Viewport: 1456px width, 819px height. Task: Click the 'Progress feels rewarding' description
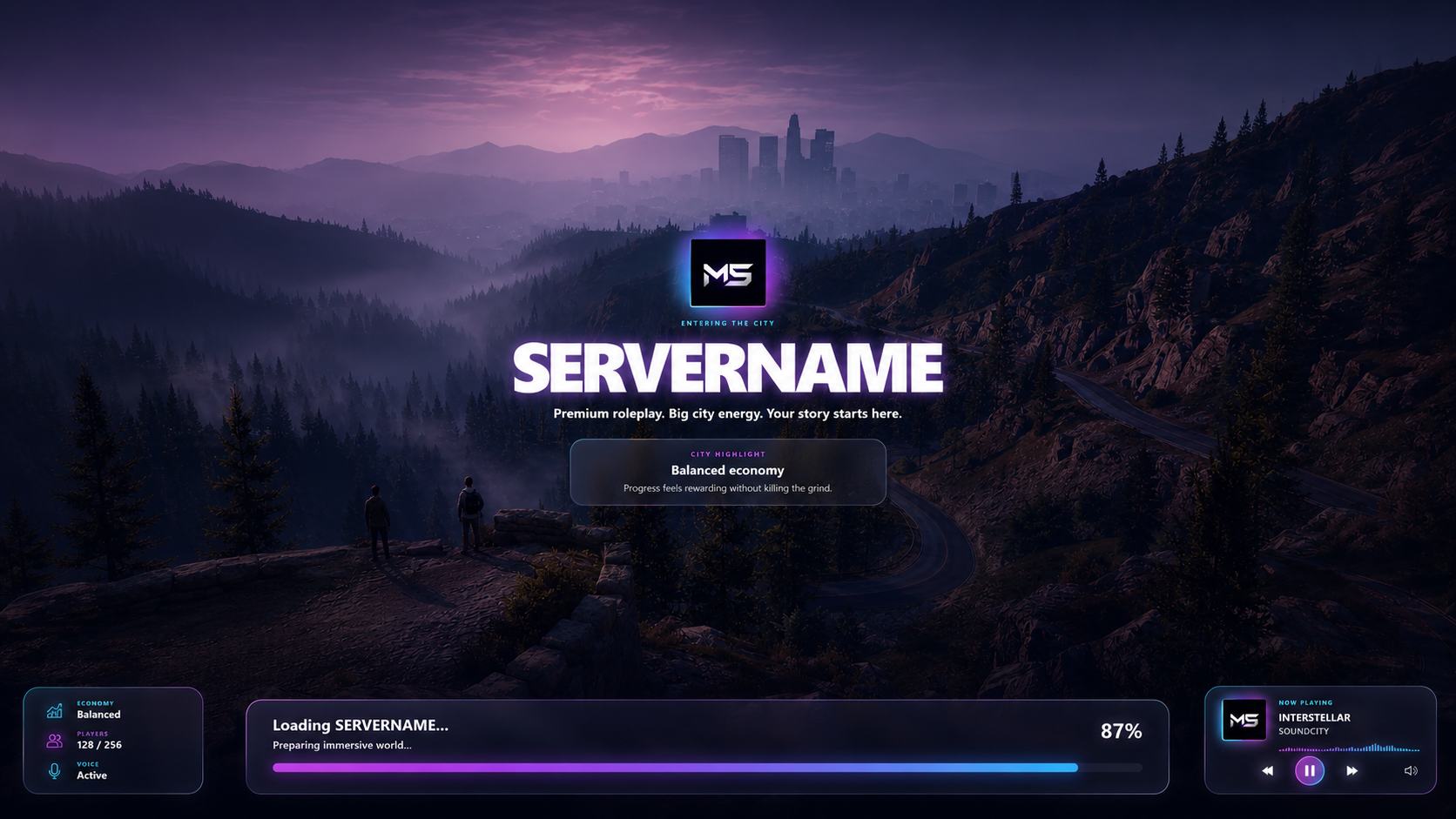(728, 488)
